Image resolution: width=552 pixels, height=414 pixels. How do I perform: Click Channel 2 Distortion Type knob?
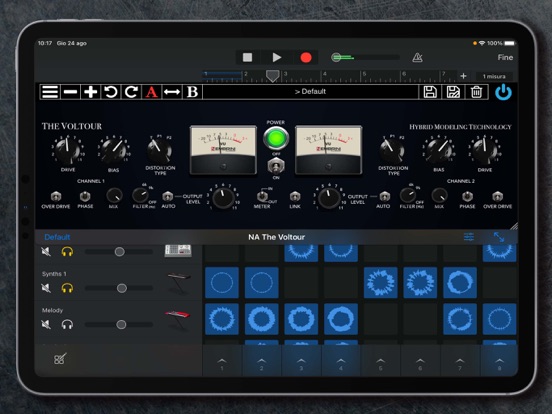pyautogui.click(x=392, y=151)
